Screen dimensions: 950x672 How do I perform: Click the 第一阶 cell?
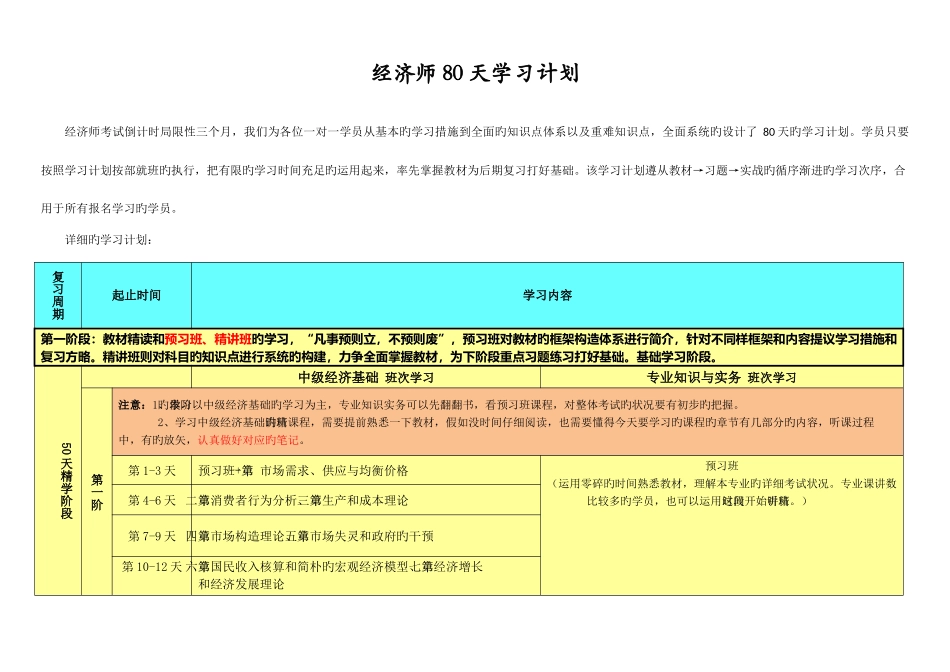tap(97, 492)
